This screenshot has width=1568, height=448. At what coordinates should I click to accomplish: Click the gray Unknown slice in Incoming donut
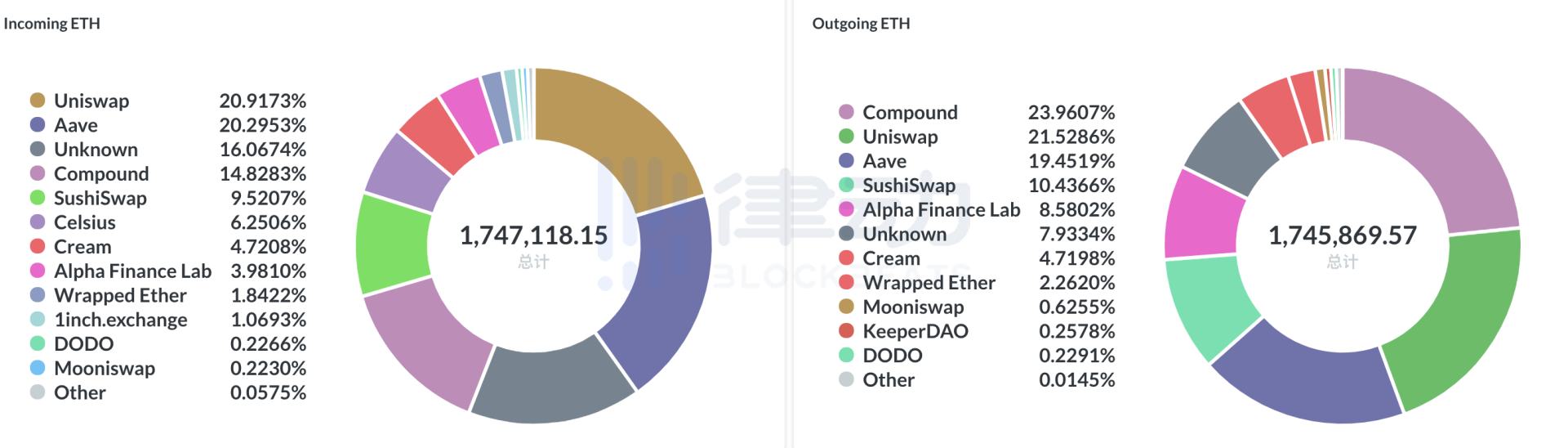point(551,384)
